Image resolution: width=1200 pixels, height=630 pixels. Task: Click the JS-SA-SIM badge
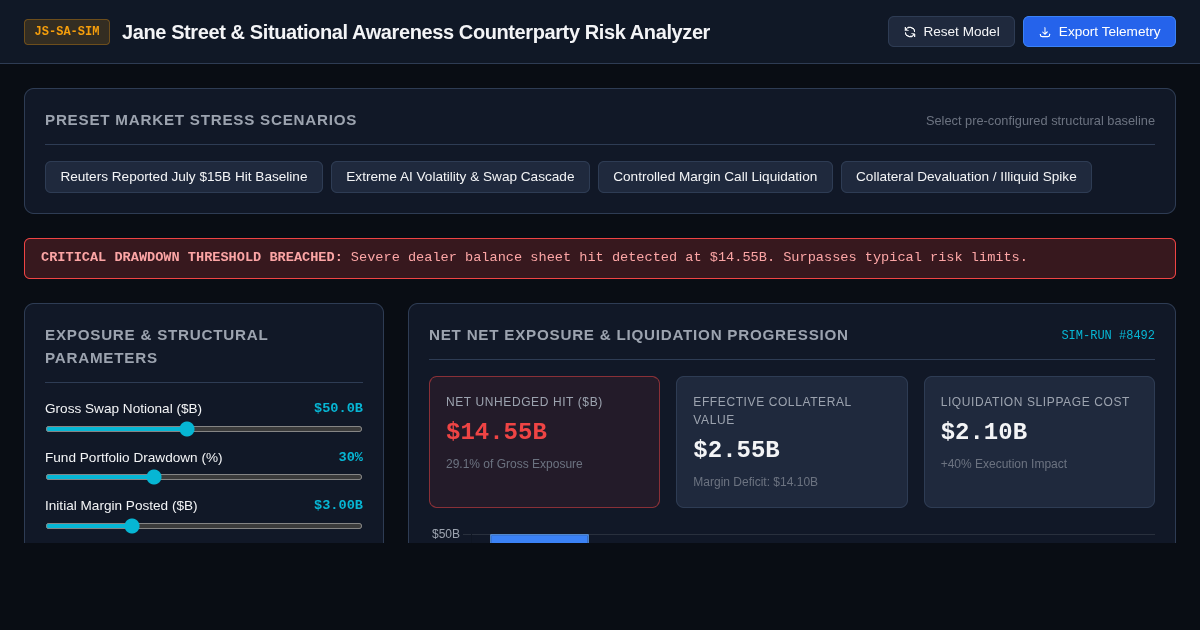(x=67, y=32)
